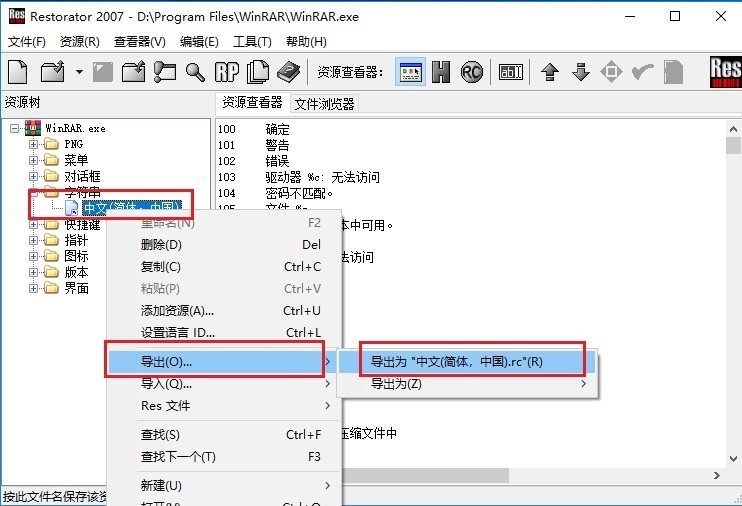This screenshot has width=742, height=506.
Task: Expand the 界面 folder node
Action: click(x=33, y=288)
